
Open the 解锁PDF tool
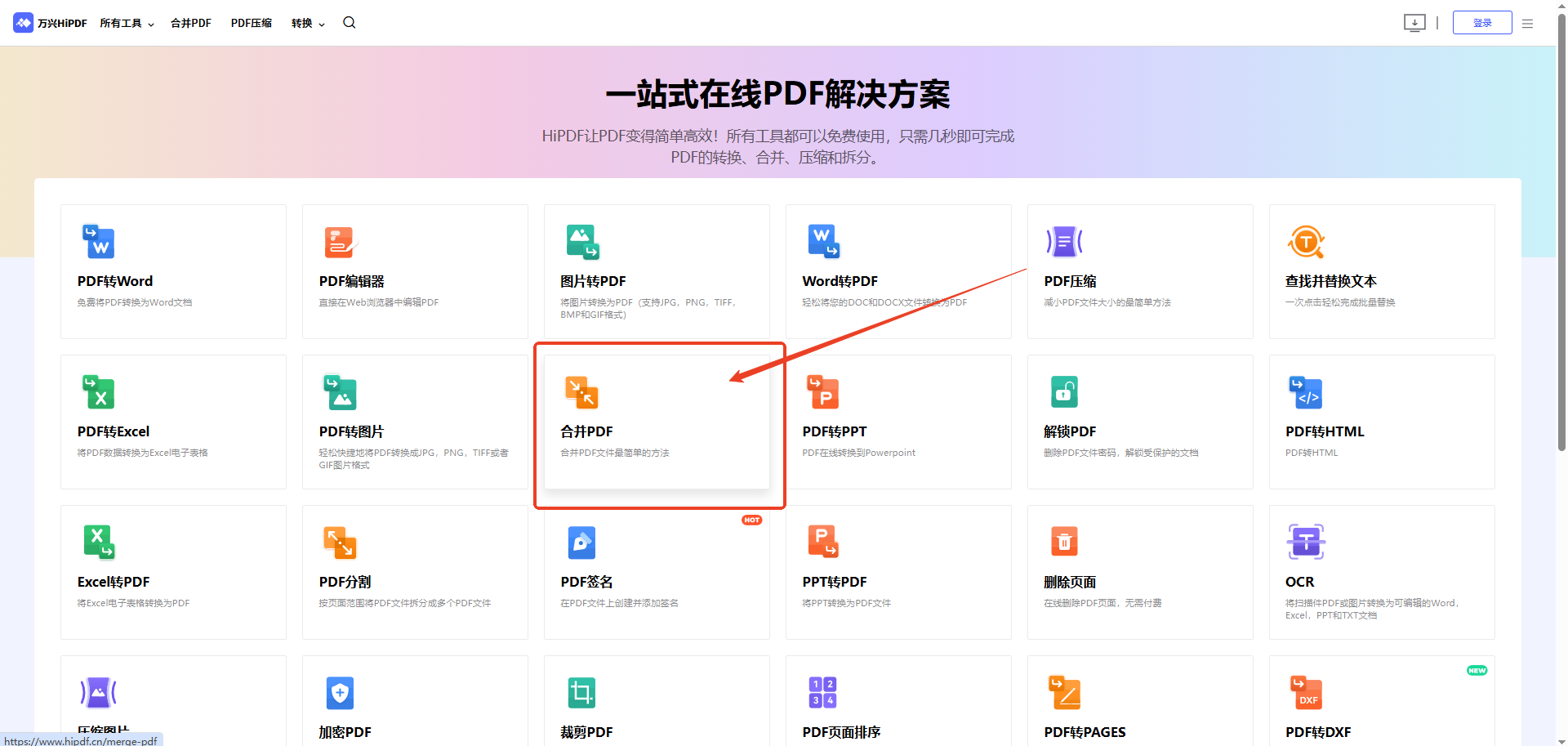[1139, 421]
